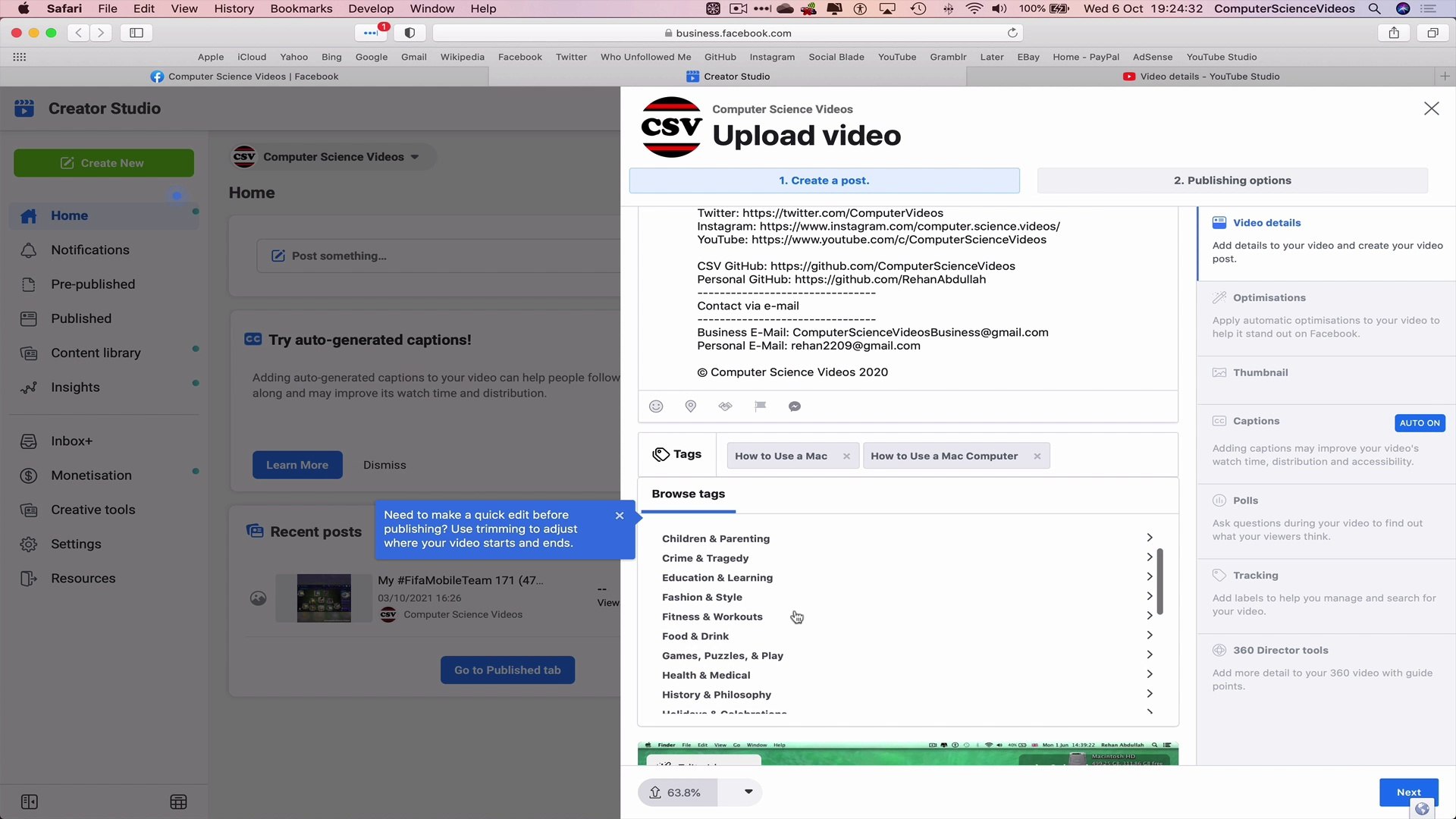This screenshot has height=819, width=1456.
Task: Open the Polls section via its icon
Action: (1219, 500)
